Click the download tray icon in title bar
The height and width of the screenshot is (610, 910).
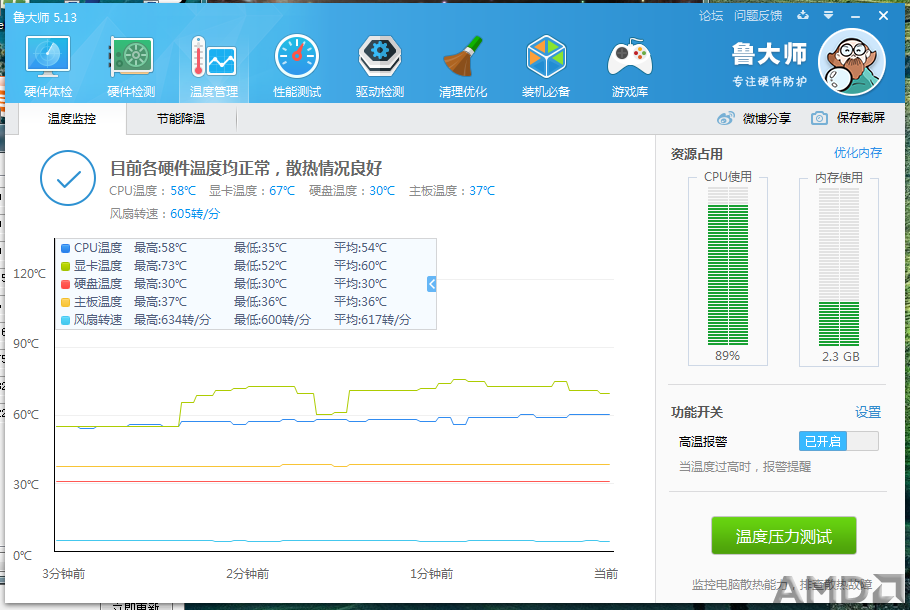[x=803, y=15]
